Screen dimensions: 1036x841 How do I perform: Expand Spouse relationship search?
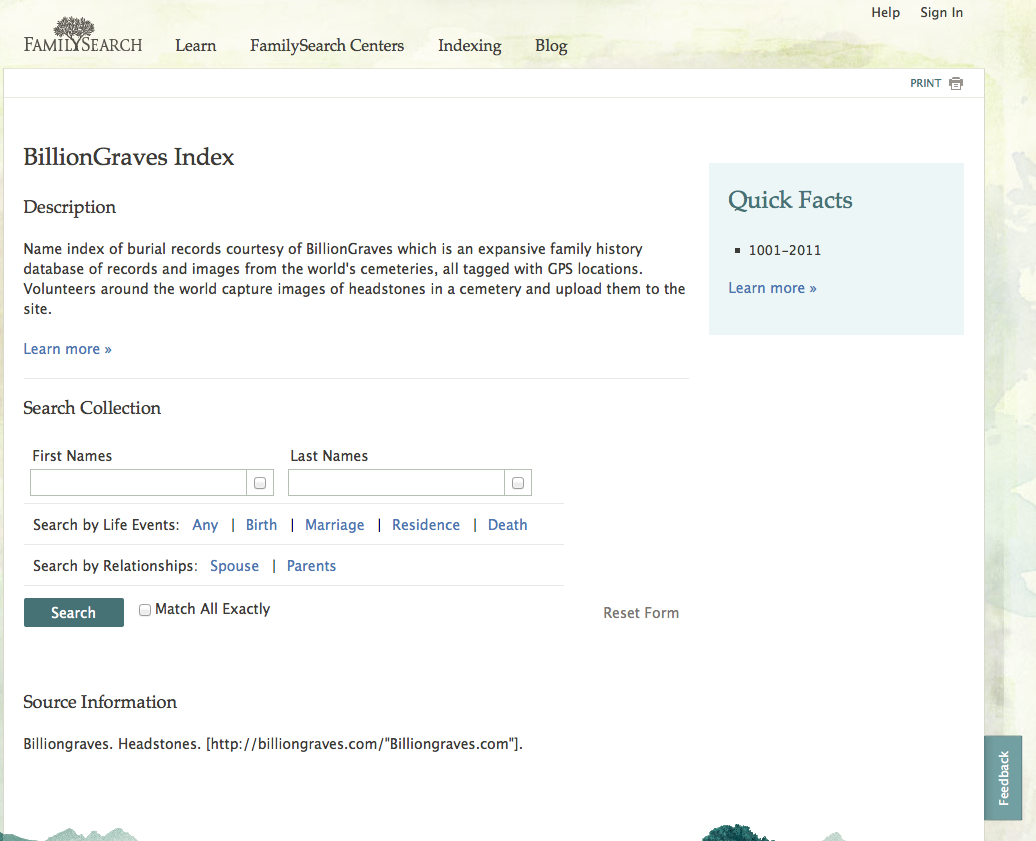click(x=235, y=566)
